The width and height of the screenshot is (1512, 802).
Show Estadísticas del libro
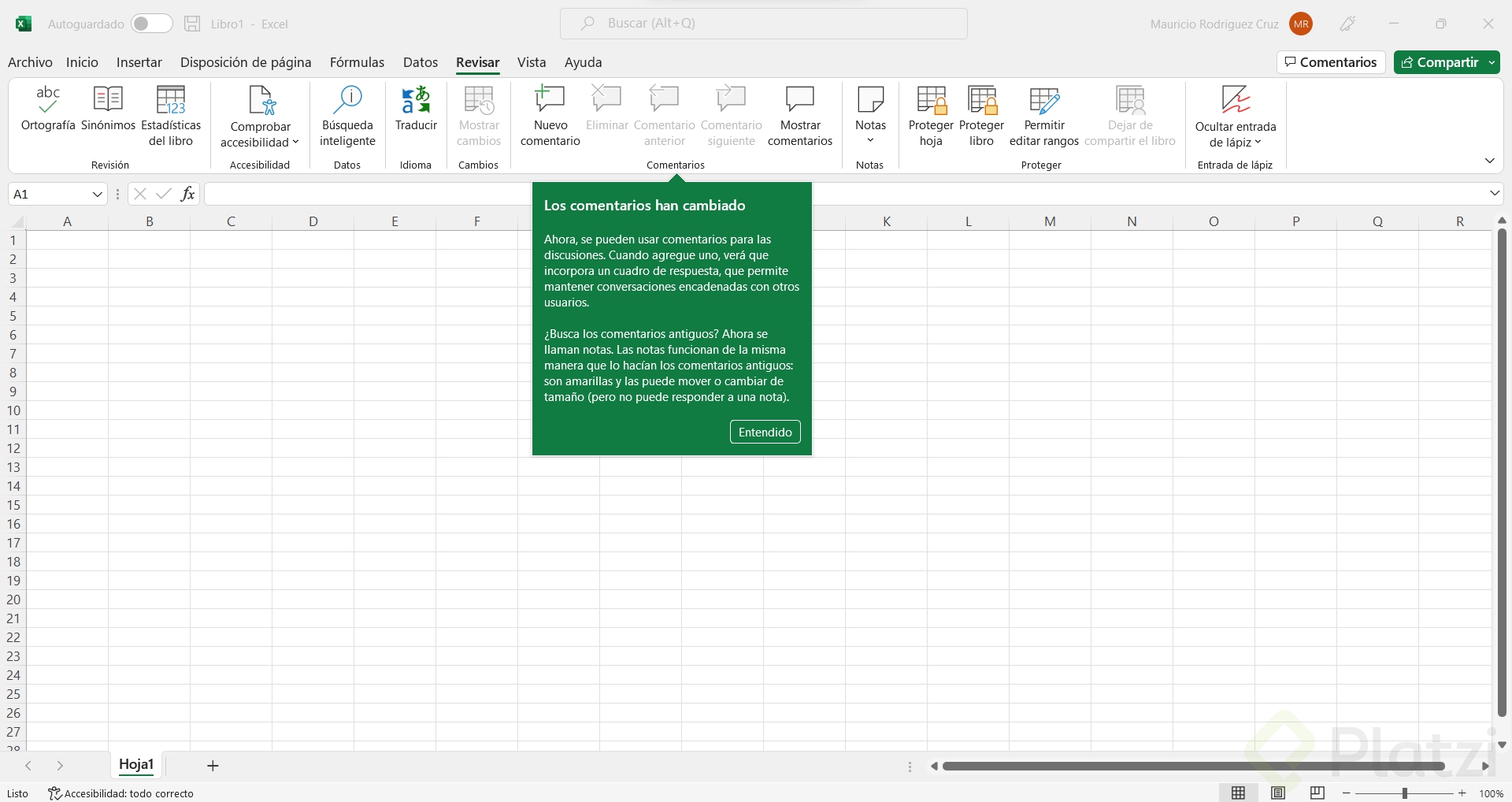pyautogui.click(x=172, y=114)
